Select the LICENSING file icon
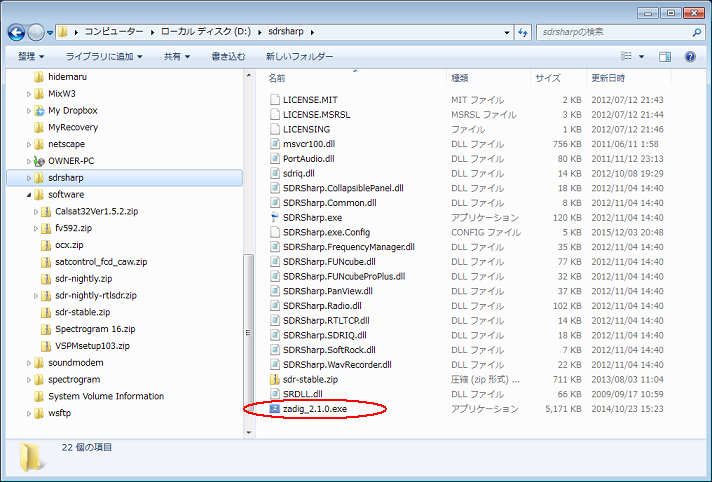Viewport: 712px width, 482px height. 275,129
